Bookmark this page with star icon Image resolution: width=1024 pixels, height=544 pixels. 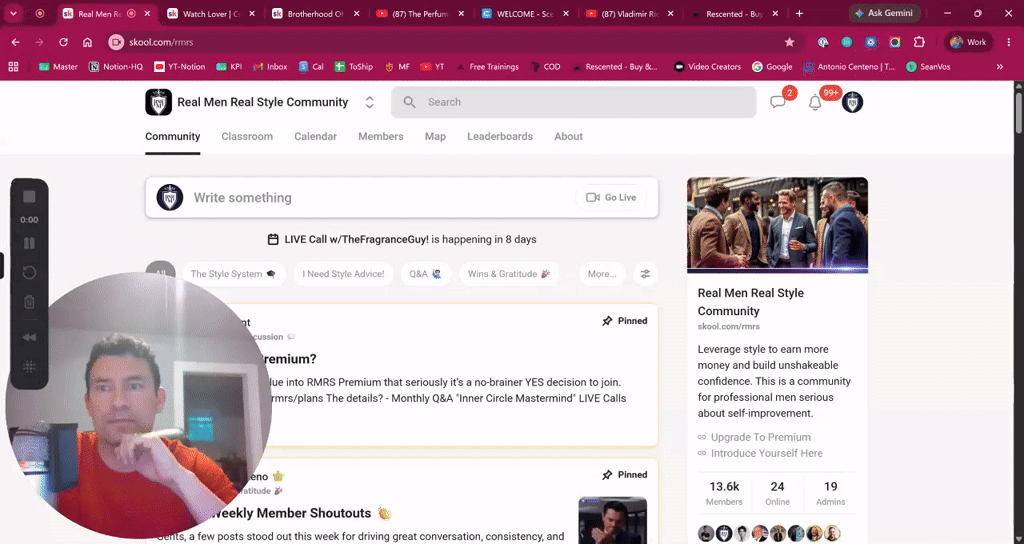pos(790,42)
